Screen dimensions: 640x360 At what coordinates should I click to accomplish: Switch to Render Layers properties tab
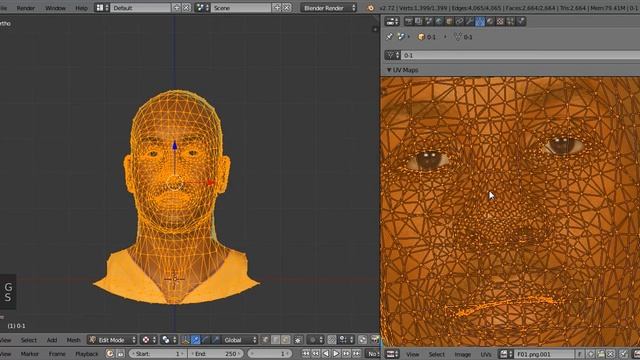point(419,21)
